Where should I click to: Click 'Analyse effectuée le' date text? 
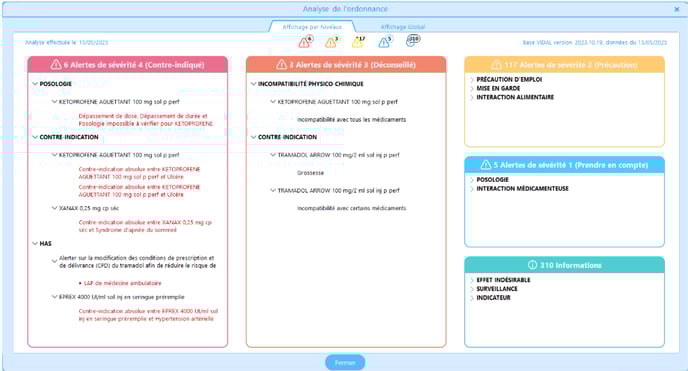pyautogui.click(x=66, y=43)
